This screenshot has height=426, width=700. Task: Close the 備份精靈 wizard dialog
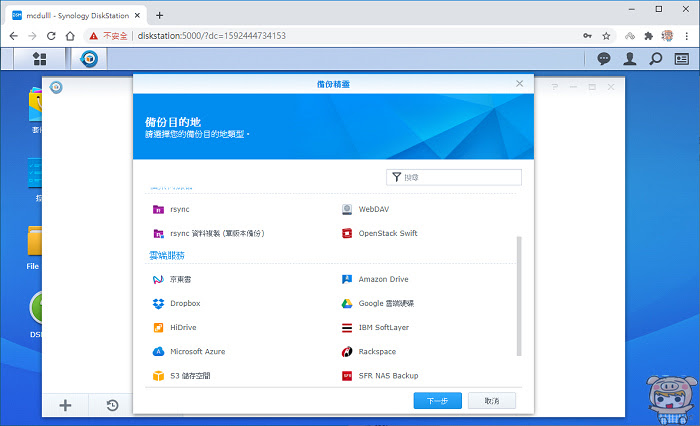(x=519, y=84)
